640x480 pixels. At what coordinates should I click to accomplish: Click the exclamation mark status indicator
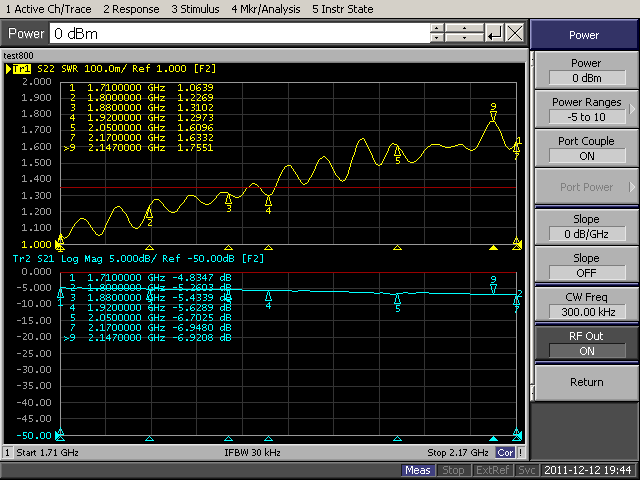(520, 453)
